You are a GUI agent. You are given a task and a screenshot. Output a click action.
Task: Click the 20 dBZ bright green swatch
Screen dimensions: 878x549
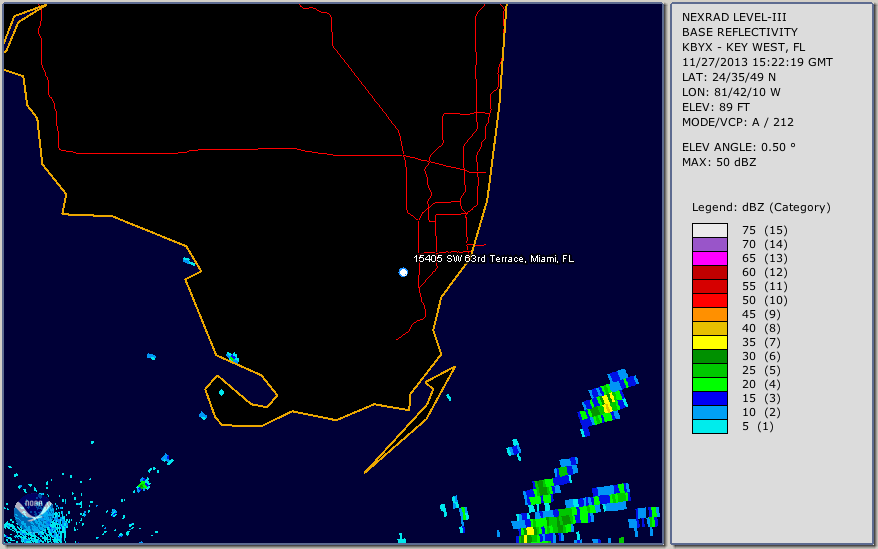(709, 384)
